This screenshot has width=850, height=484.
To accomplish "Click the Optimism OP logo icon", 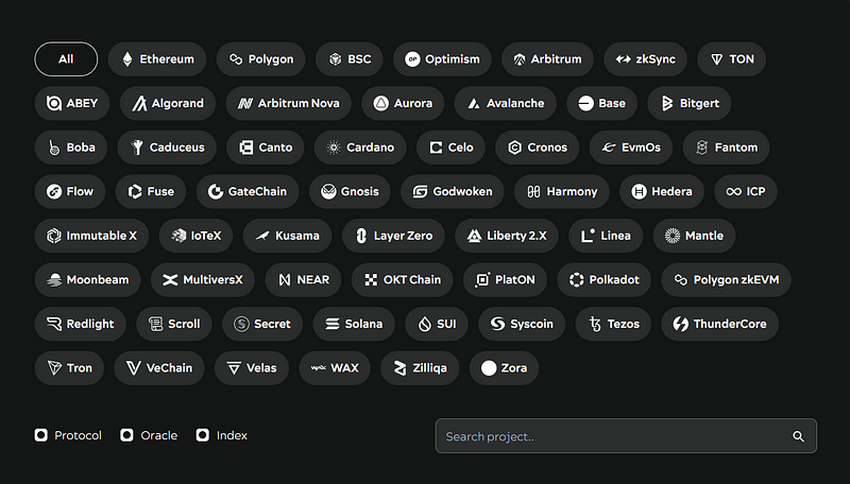I will (x=412, y=59).
